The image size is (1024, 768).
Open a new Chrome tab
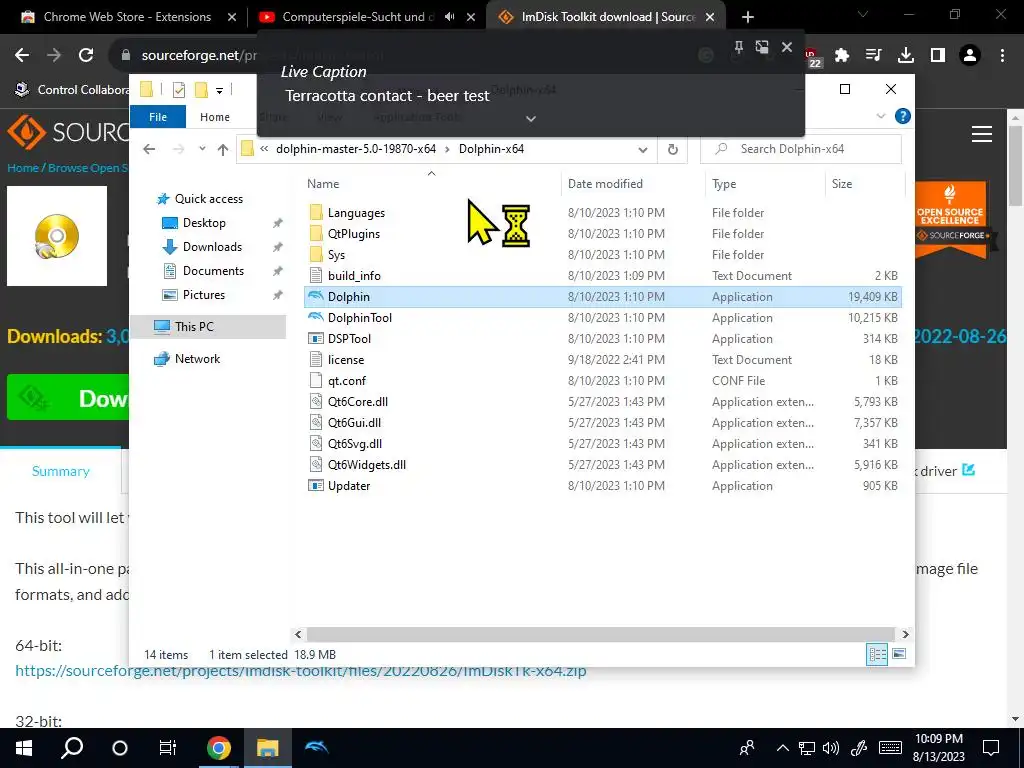pyautogui.click(x=748, y=17)
